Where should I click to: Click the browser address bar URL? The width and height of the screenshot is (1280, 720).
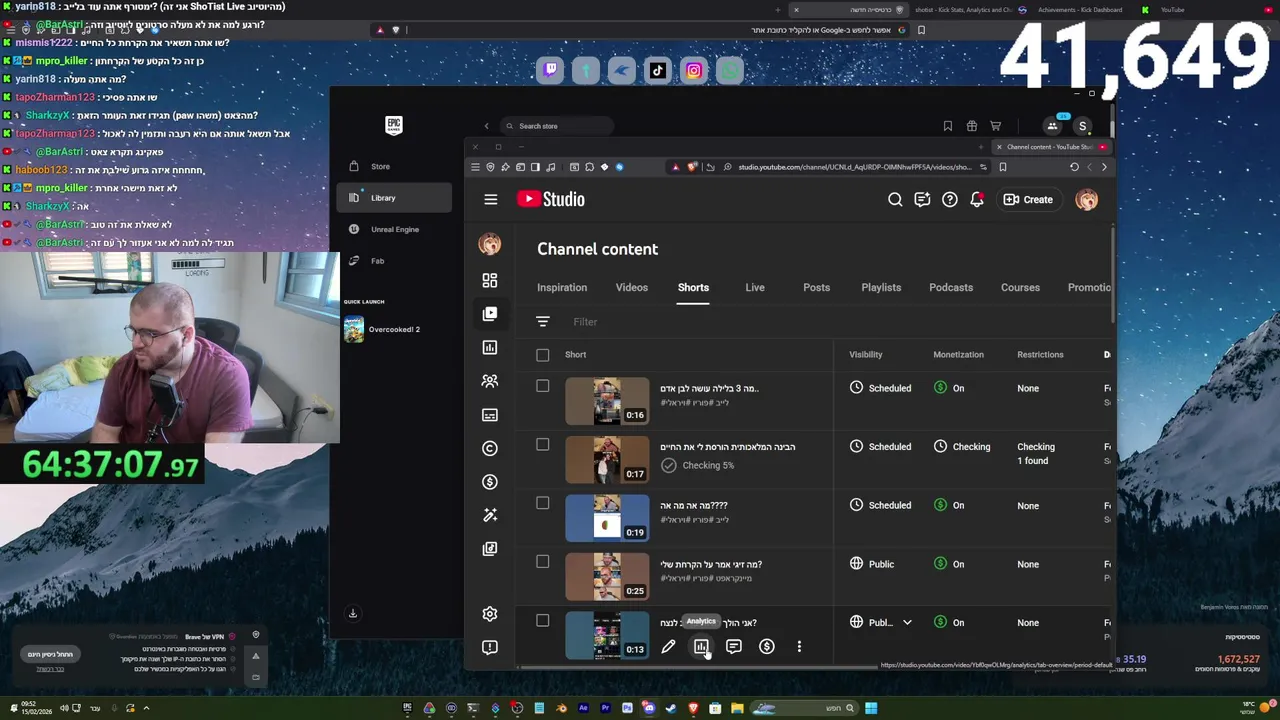tap(854, 167)
